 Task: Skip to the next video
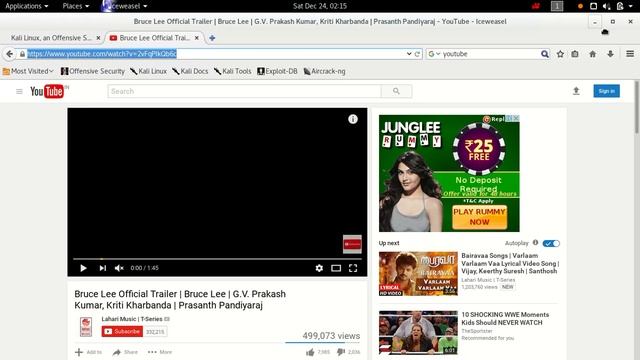[x=102, y=268]
